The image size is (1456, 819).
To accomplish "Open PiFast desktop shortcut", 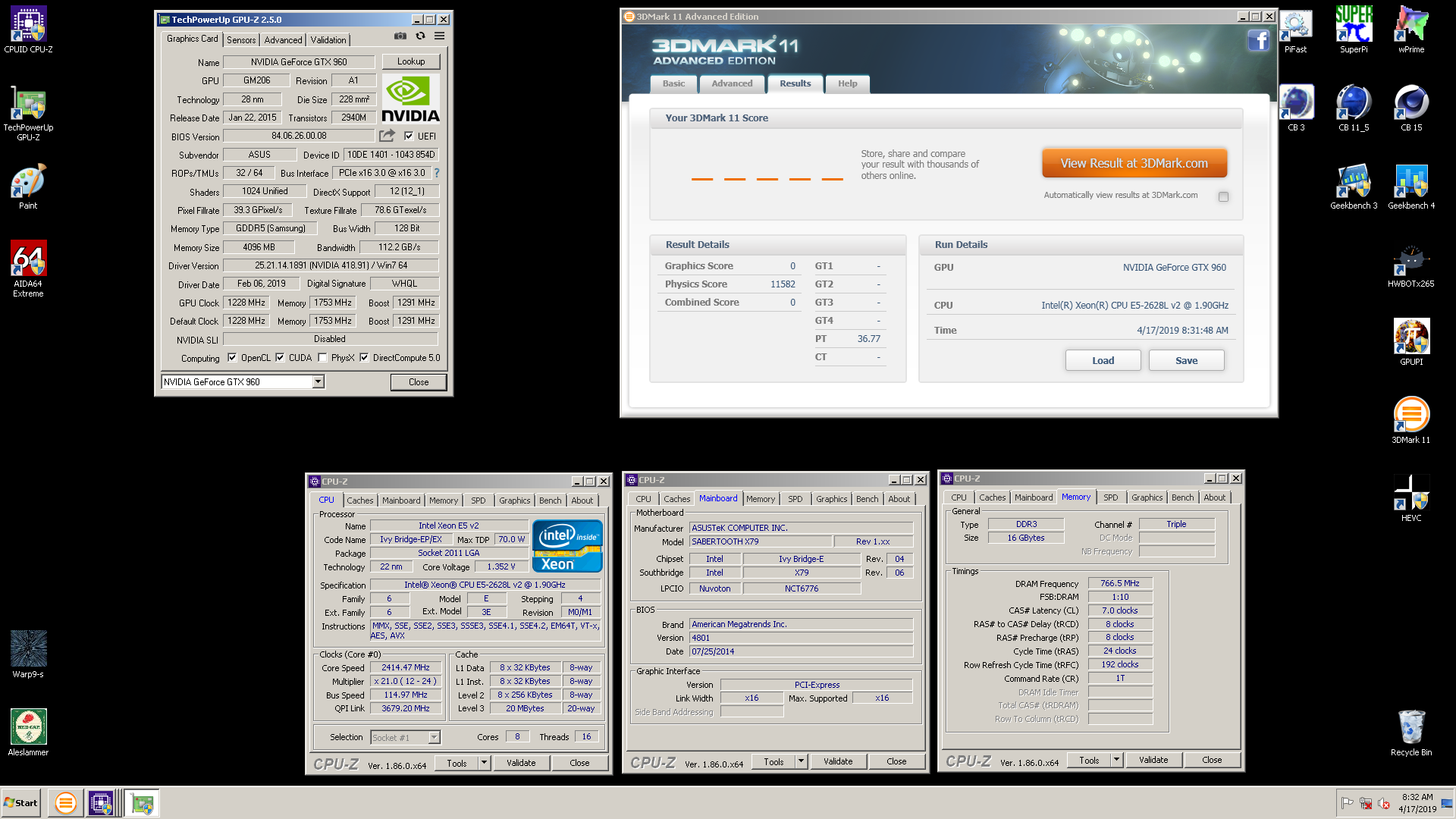I will 1295,30.
